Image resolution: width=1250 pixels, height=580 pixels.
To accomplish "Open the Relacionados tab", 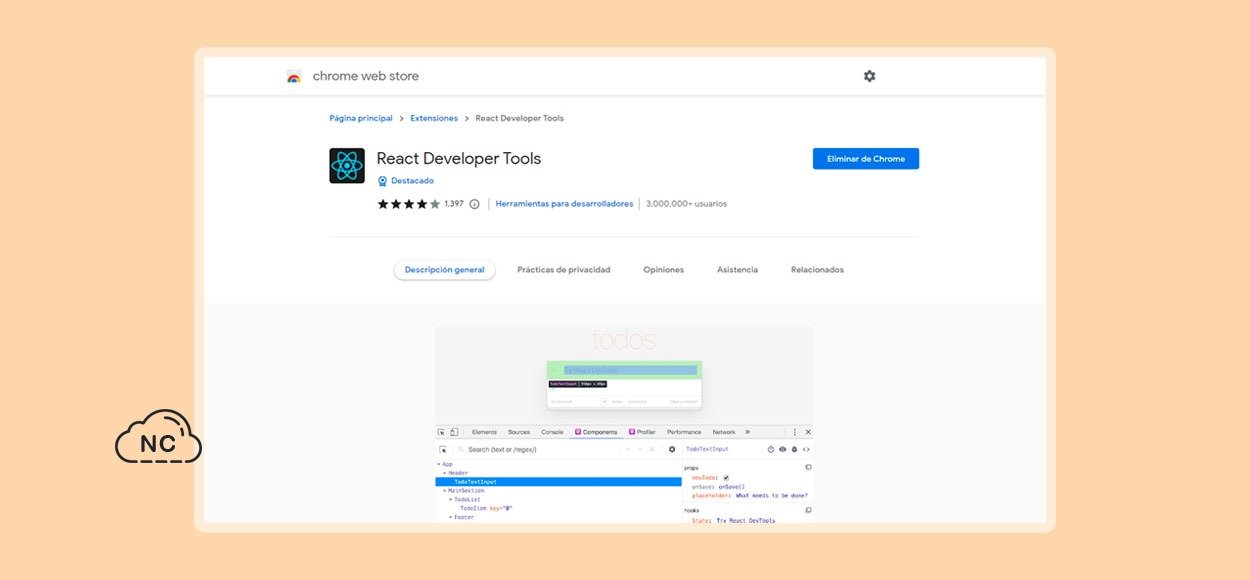I will point(817,270).
